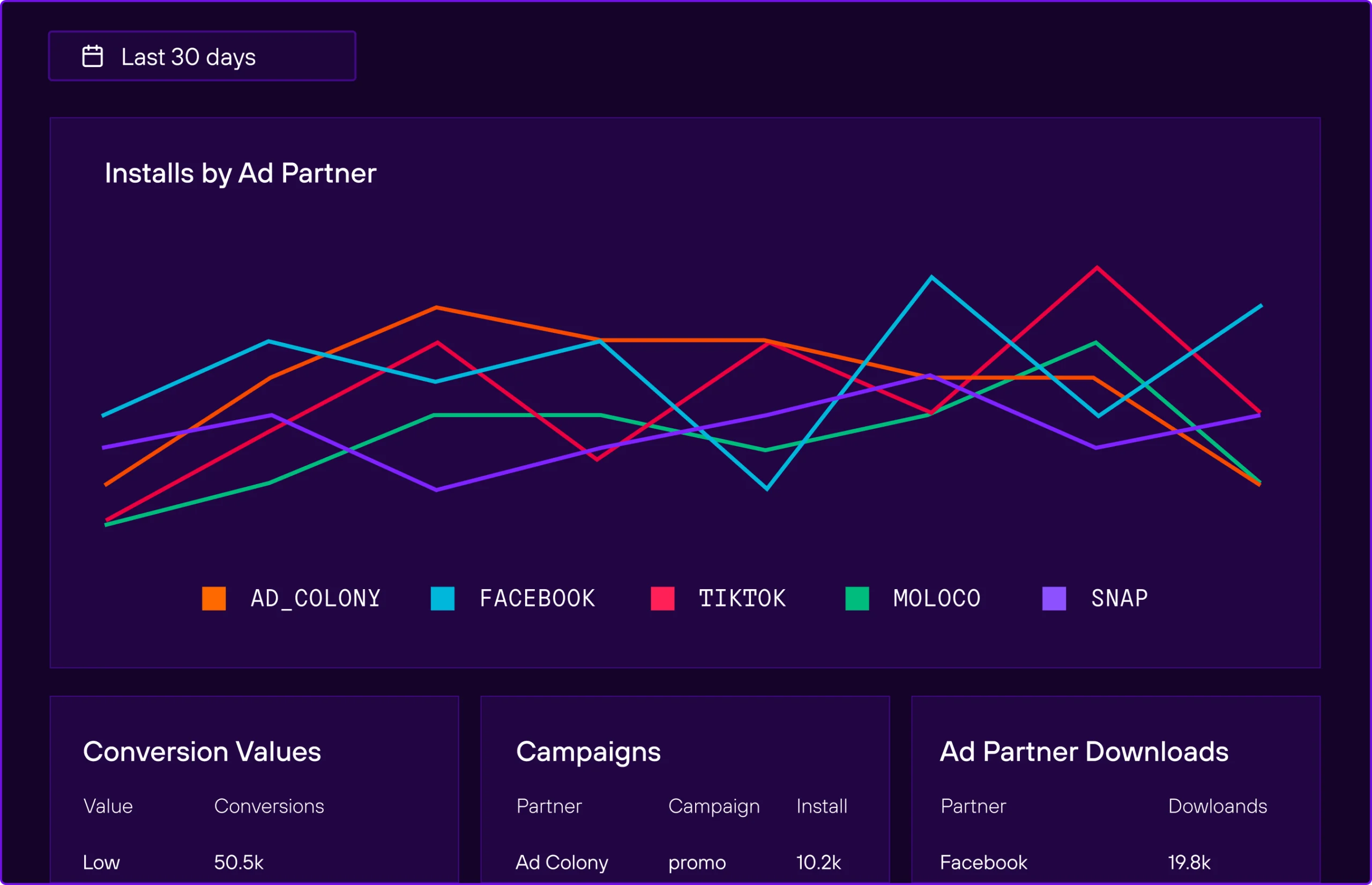Click the Installs by Ad Partner title

coord(240,173)
